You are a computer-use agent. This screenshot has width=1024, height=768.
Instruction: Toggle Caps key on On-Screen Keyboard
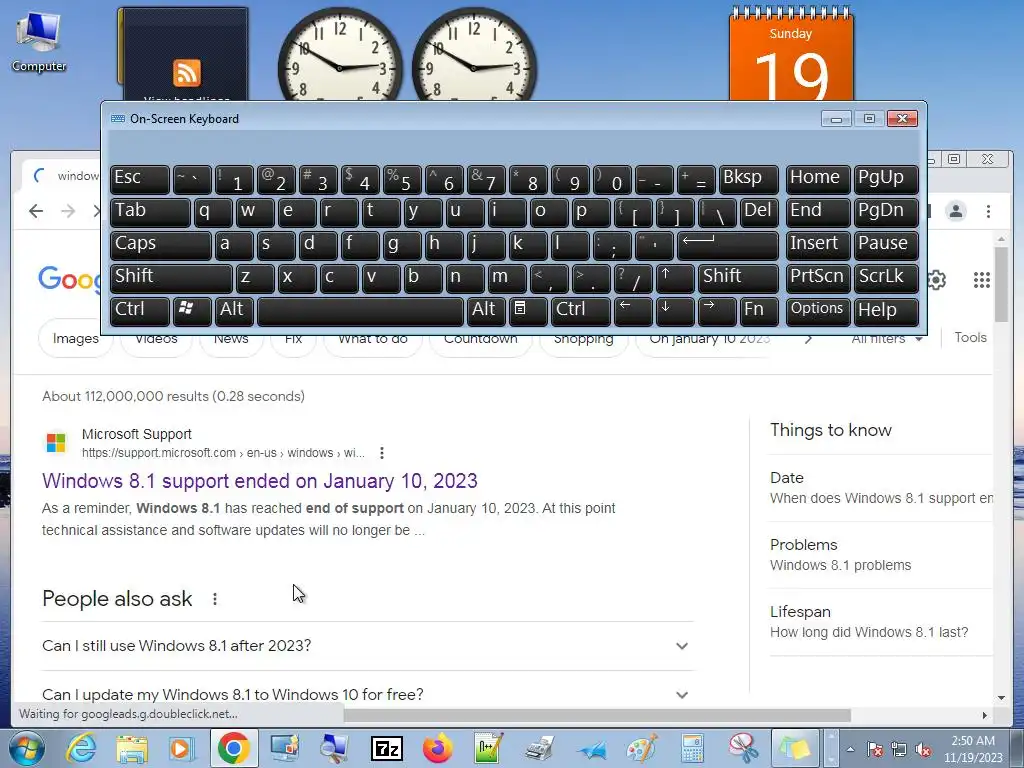click(x=161, y=245)
